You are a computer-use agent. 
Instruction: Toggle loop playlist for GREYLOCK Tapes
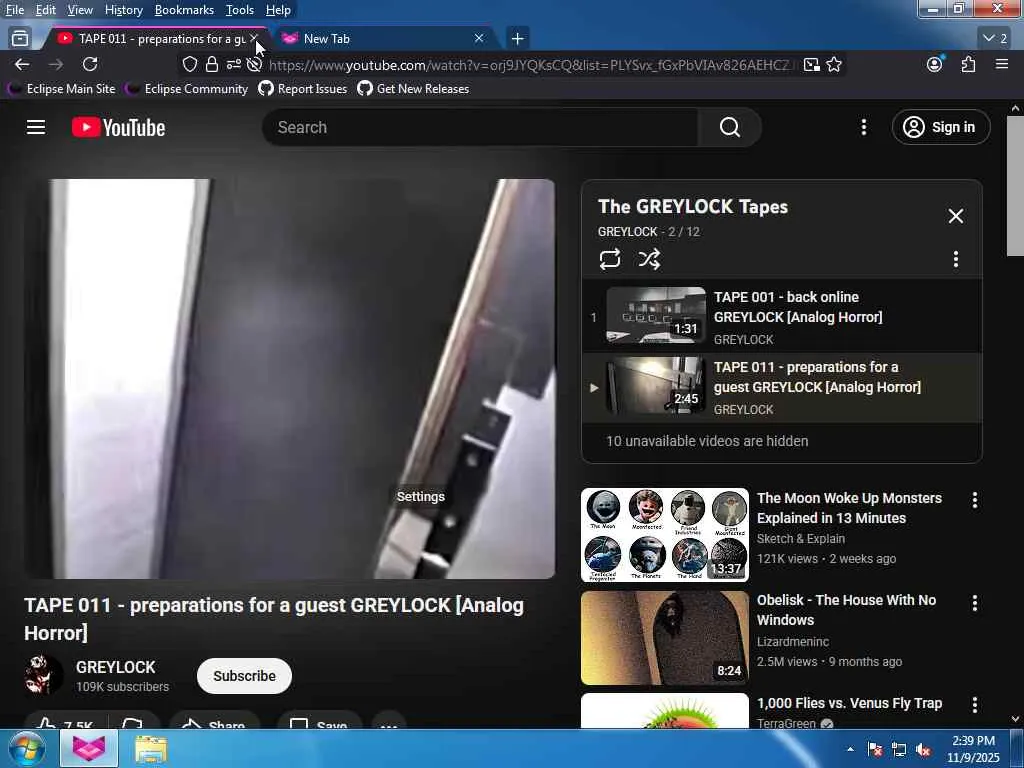pyautogui.click(x=609, y=259)
